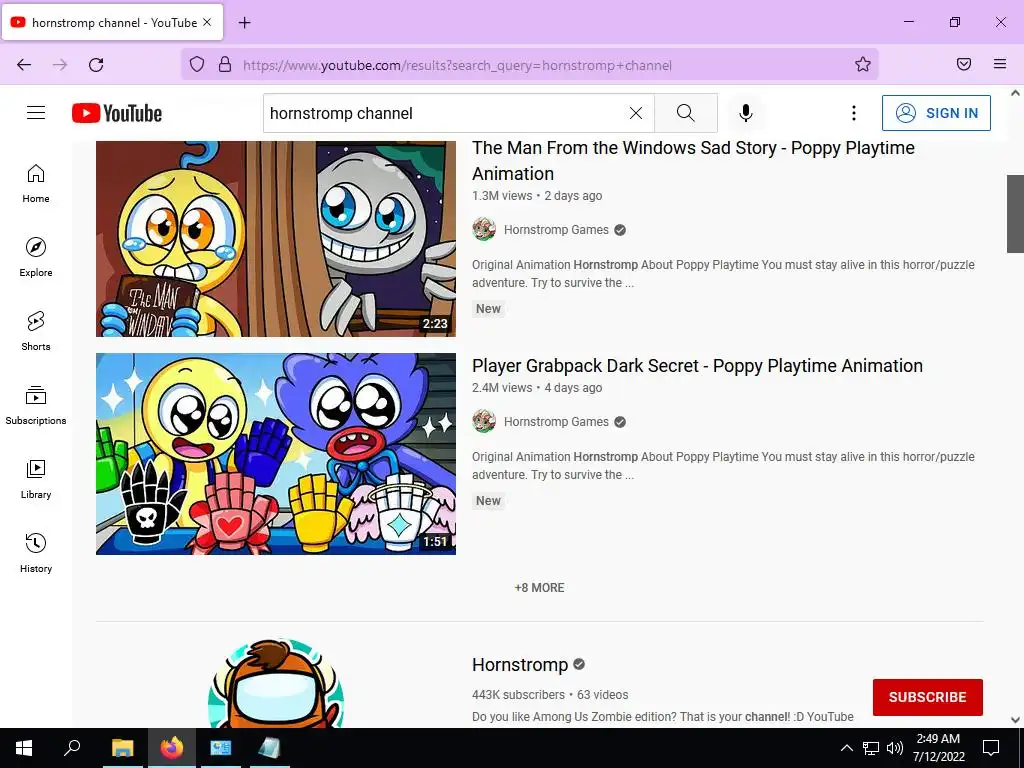Click "443K subscribers" text
Image resolution: width=1024 pixels, height=768 pixels.
(x=519, y=695)
